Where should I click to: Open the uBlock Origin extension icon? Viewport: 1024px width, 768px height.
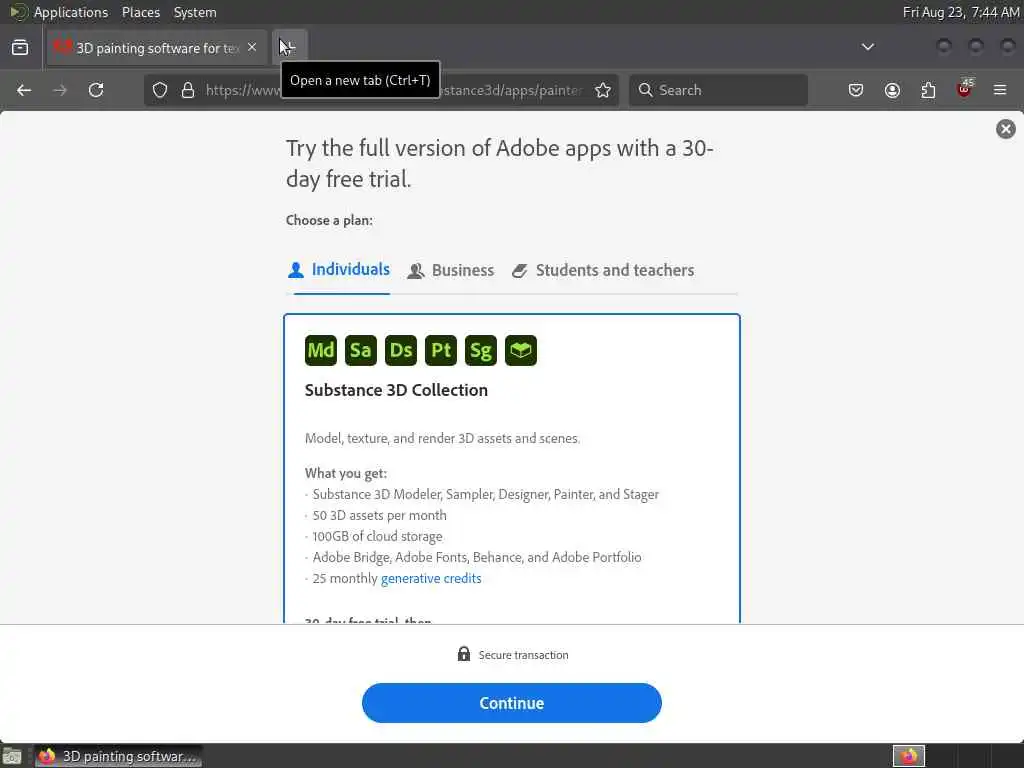coord(965,89)
